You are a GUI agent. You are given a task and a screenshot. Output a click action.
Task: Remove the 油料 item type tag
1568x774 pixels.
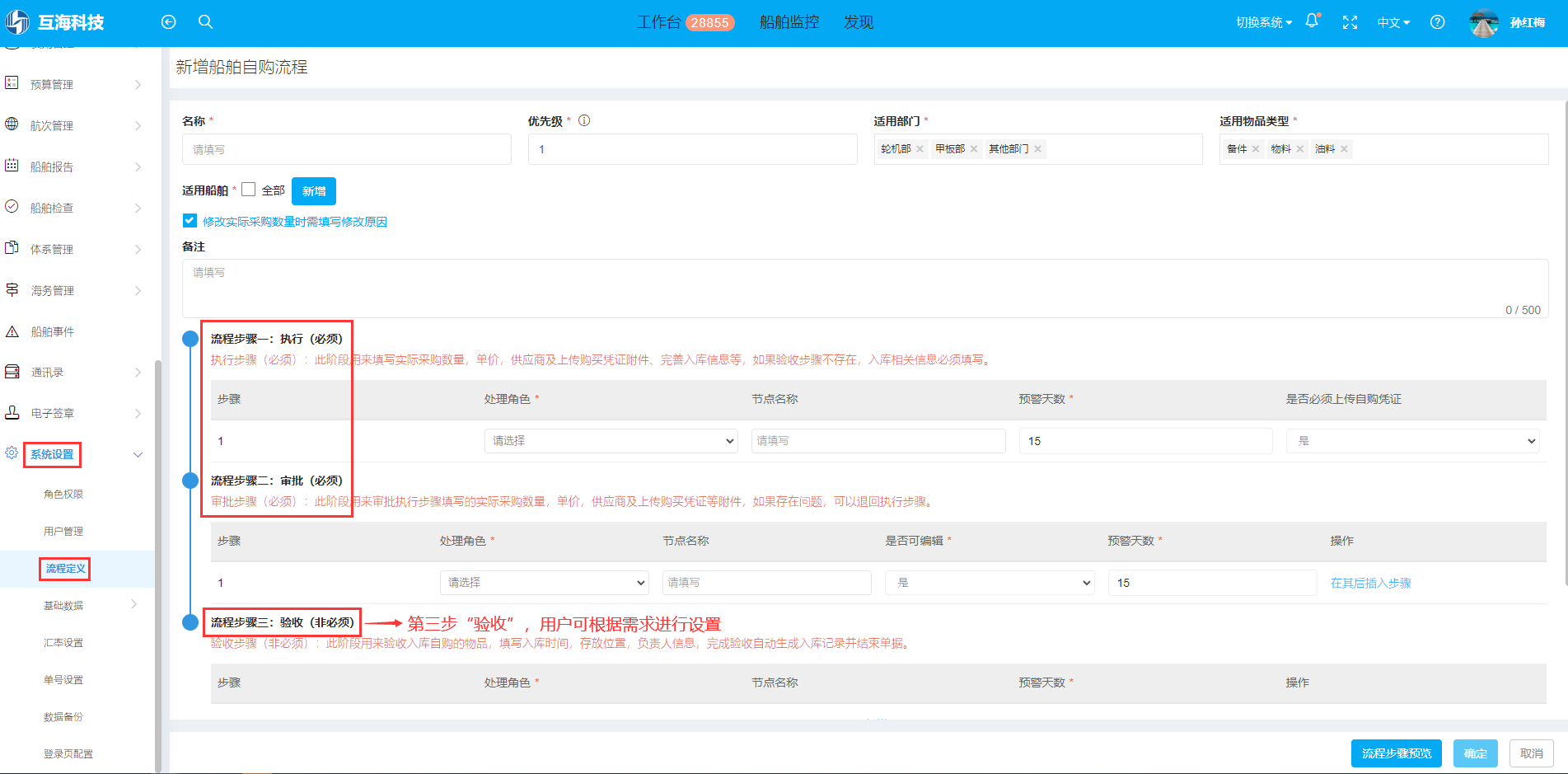(1344, 149)
